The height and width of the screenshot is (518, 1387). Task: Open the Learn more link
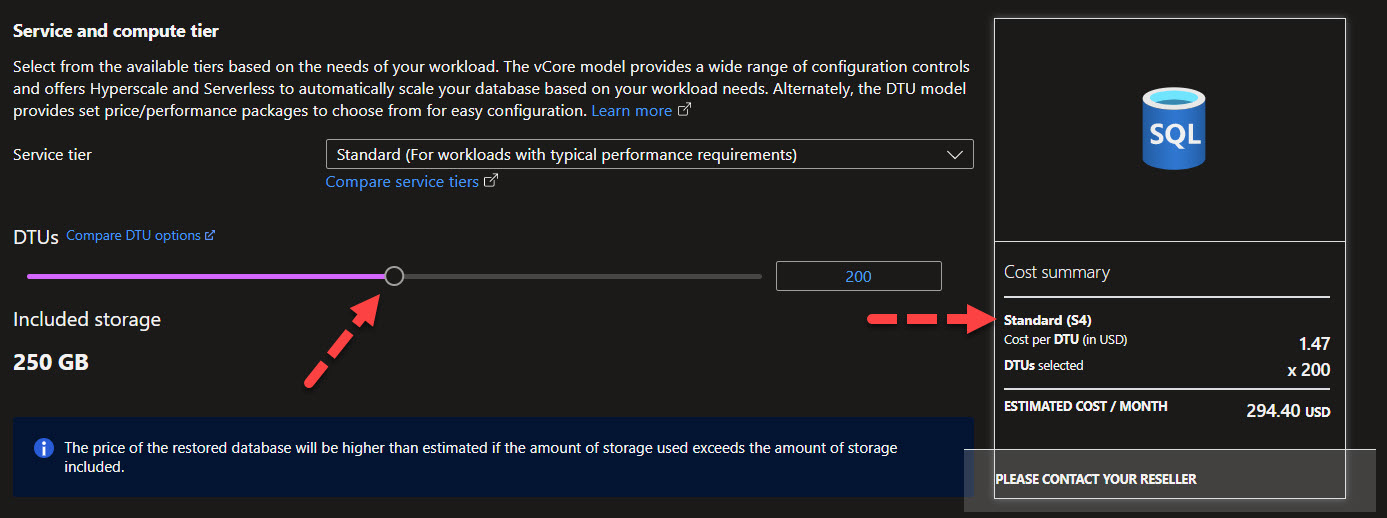[631, 111]
